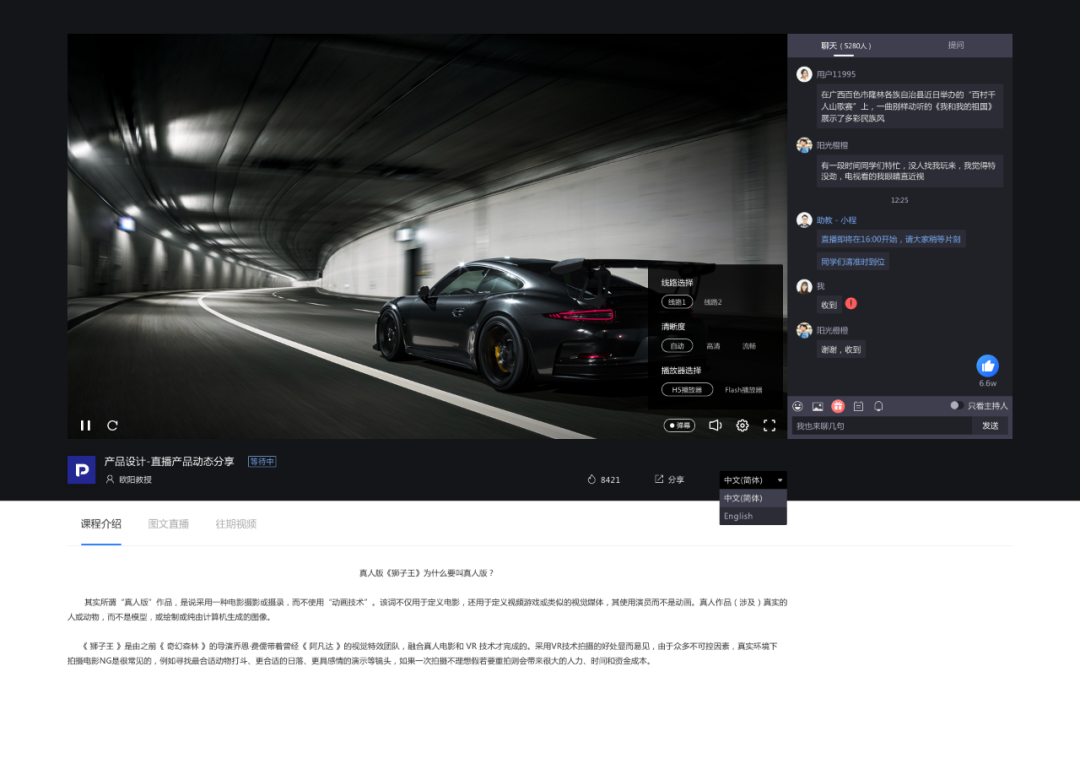This screenshot has height=764, width=1080.
Task: Select 线路2 line option
Action: [712, 302]
